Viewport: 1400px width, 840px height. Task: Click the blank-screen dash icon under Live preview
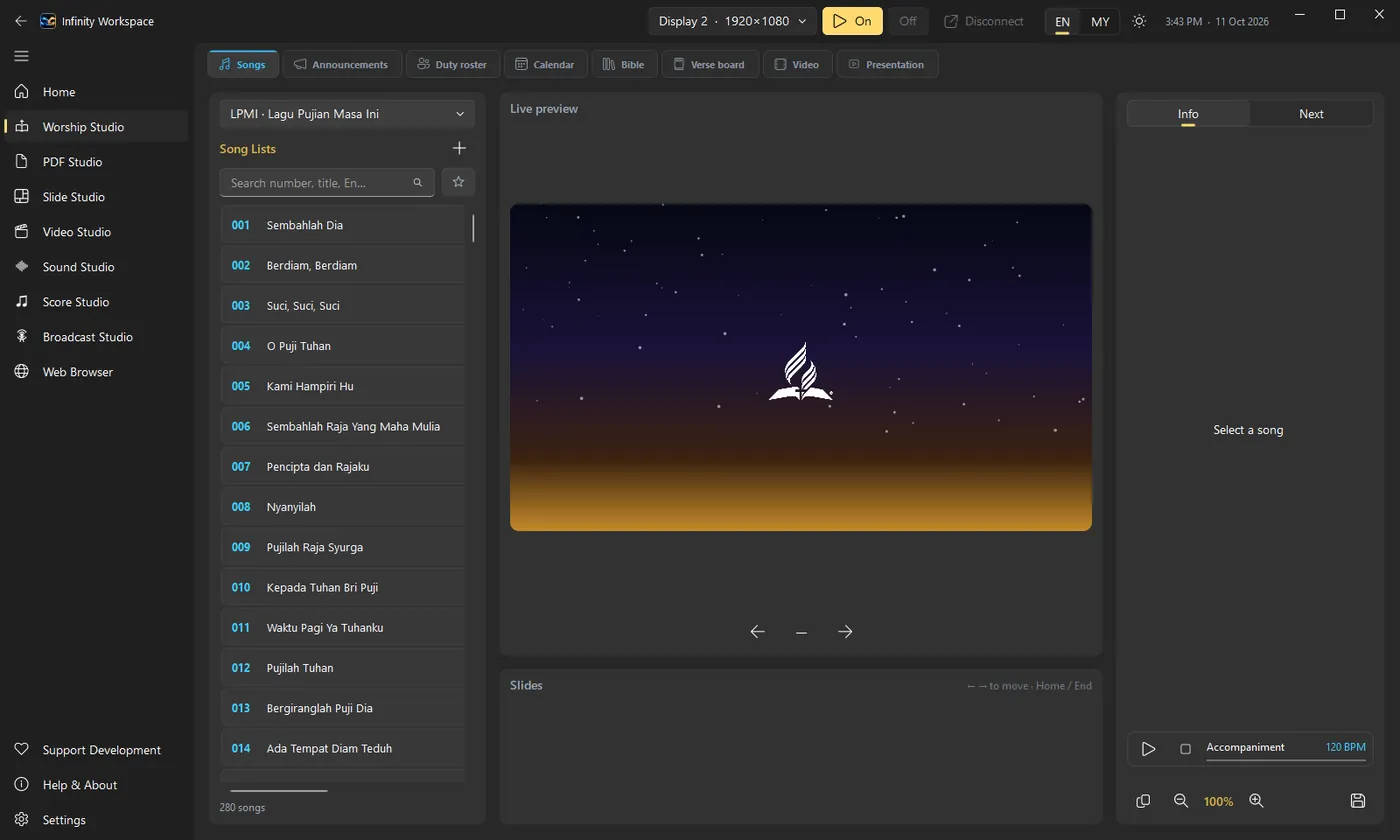801,632
